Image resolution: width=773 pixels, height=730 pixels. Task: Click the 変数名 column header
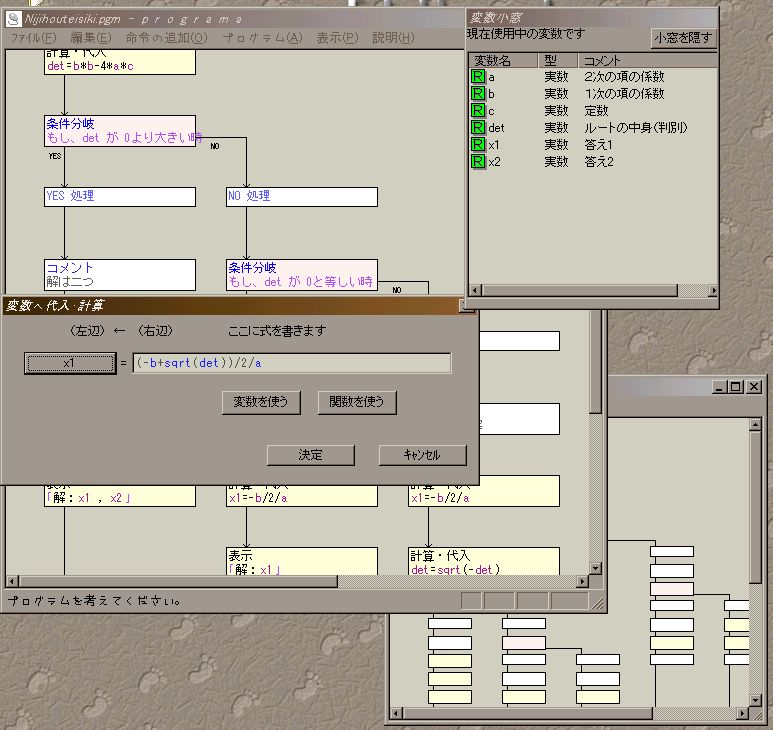503,61
